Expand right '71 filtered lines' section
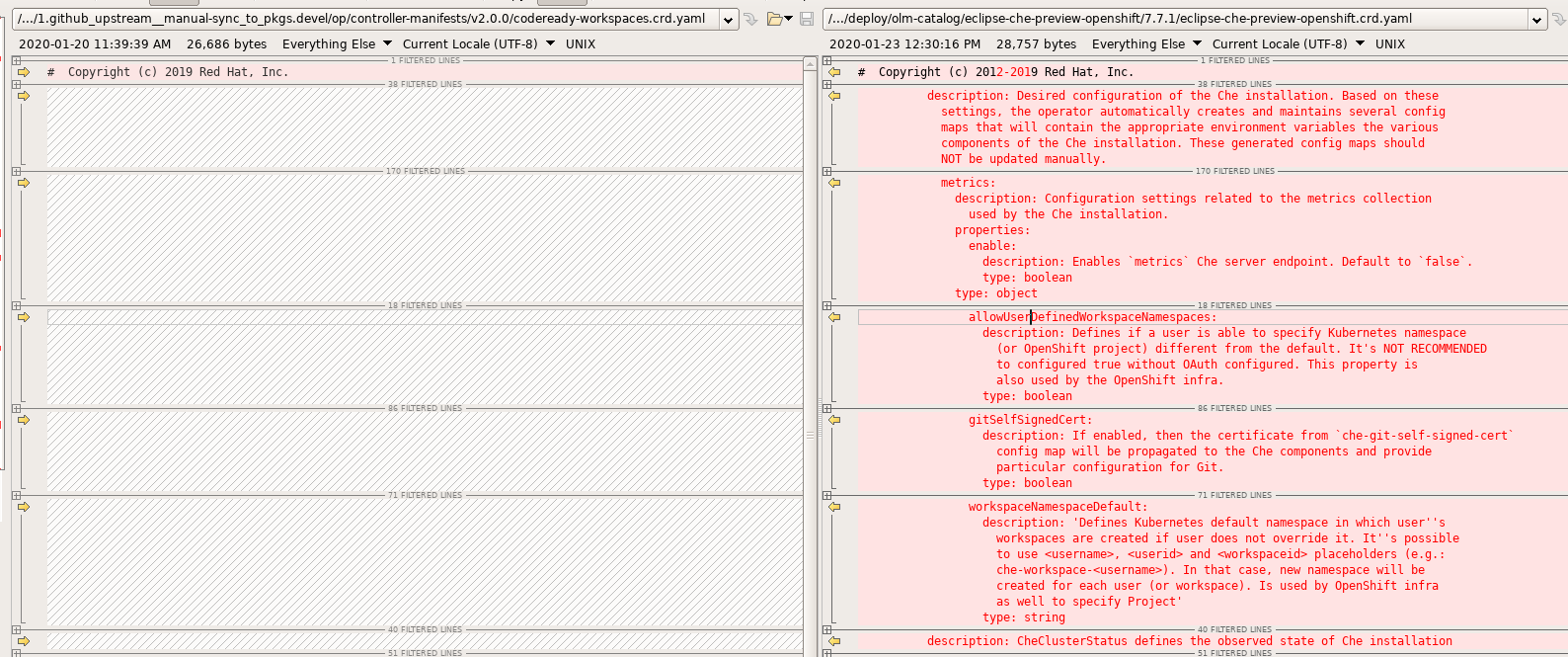This screenshot has height=657, width=1568. (x=826, y=495)
